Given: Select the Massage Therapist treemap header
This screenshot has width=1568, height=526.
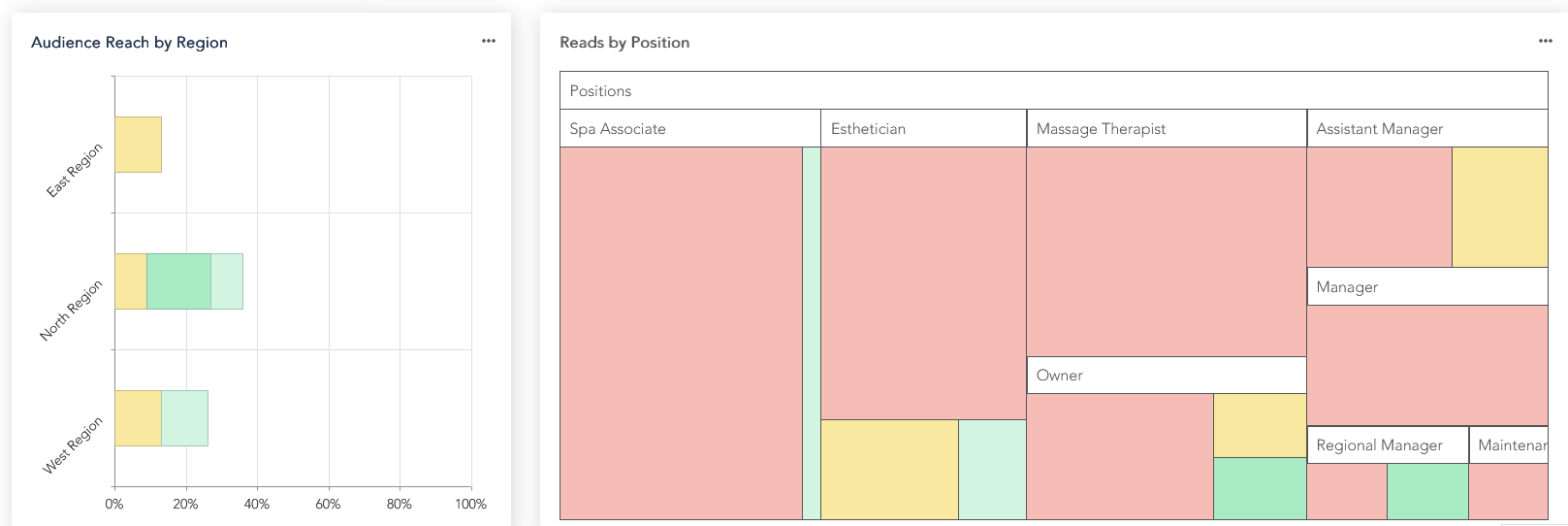Looking at the screenshot, I should click(x=1166, y=128).
